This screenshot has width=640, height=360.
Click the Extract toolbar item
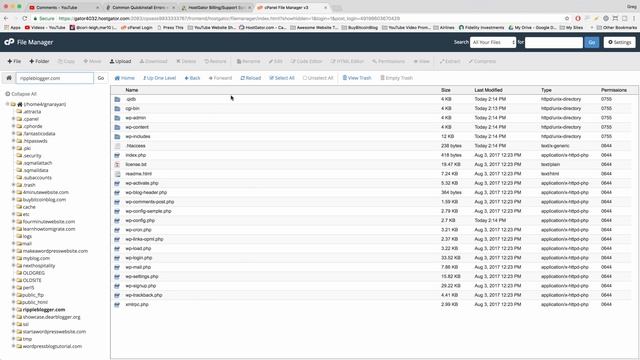[450, 61]
